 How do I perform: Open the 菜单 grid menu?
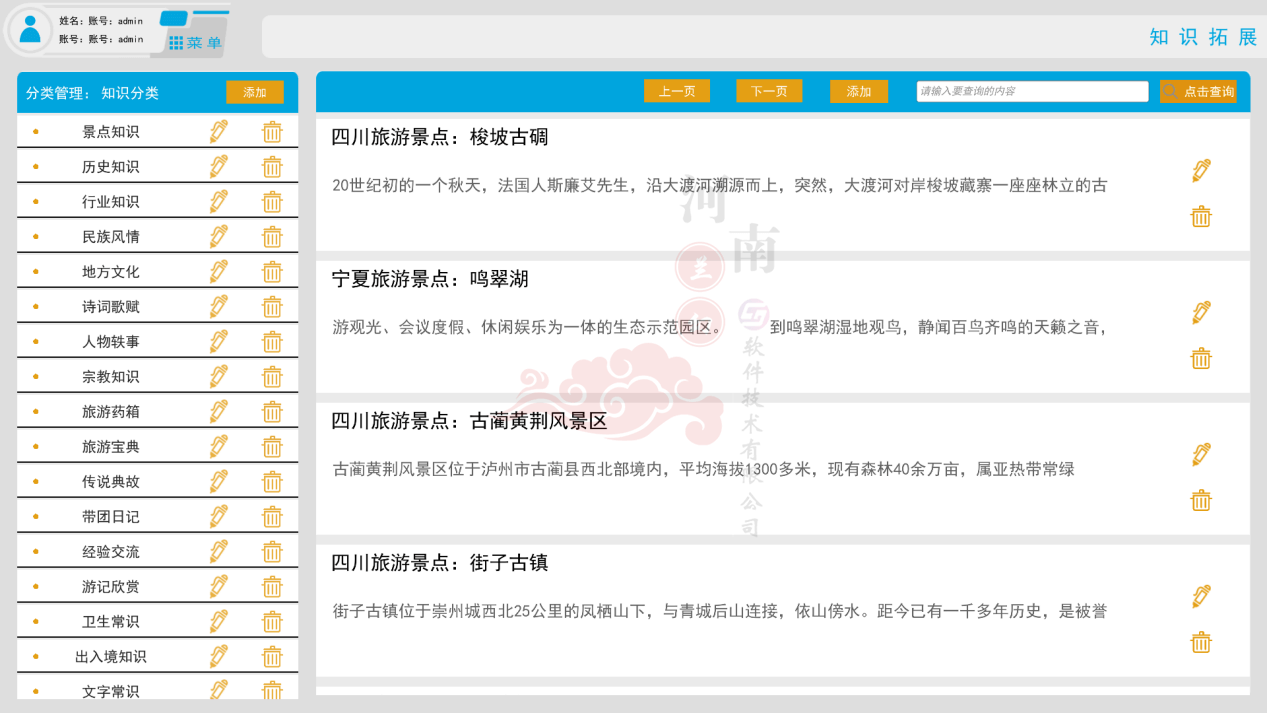coord(196,42)
